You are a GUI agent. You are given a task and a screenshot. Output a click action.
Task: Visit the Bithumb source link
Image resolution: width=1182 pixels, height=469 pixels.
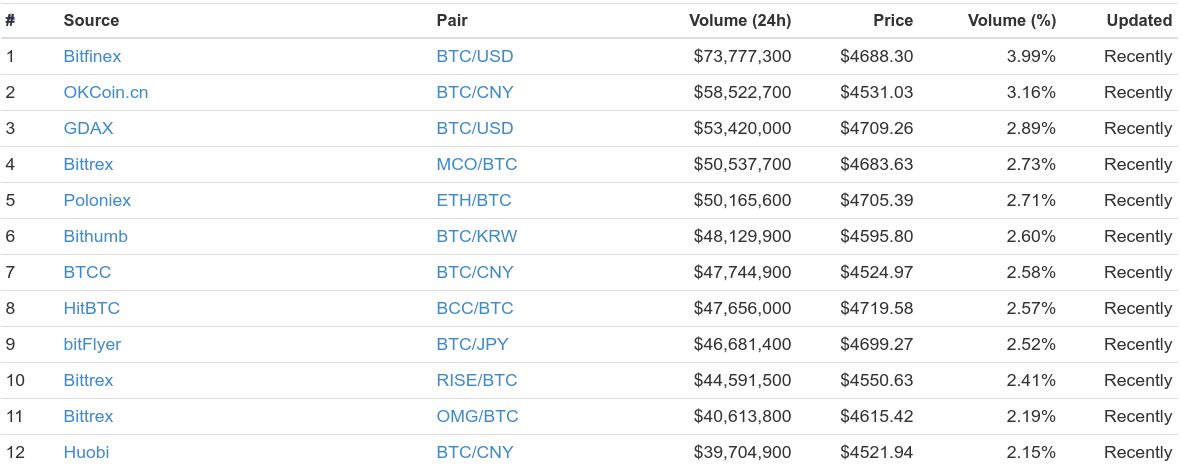point(96,237)
